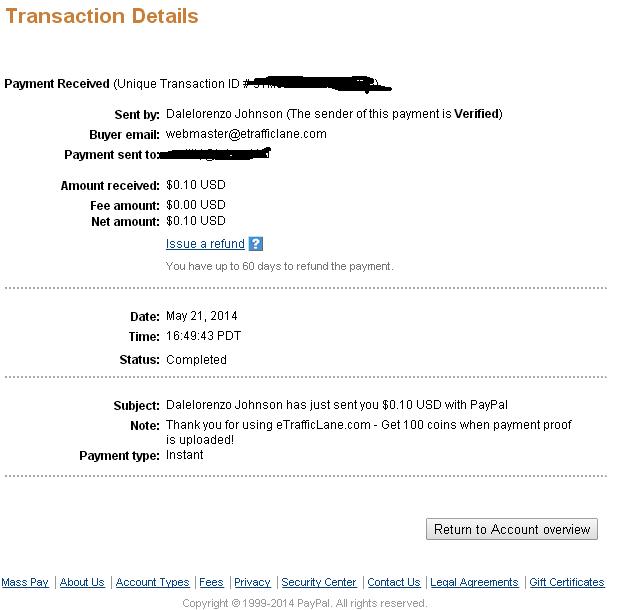The image size is (624, 610).
Task: Click the Transaction Details heading
Action: point(102,16)
